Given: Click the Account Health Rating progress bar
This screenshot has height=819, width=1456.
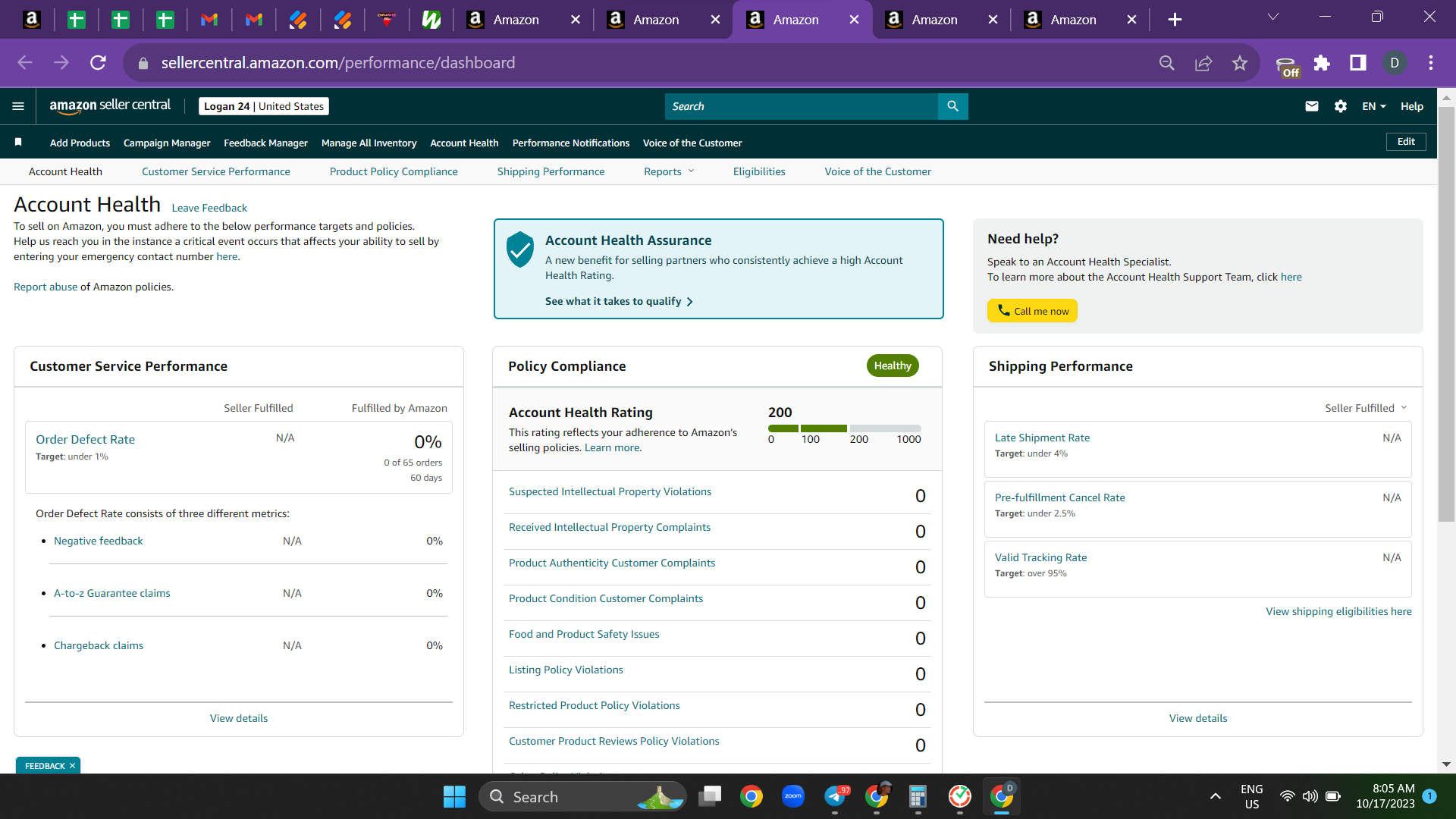Looking at the screenshot, I should [845, 428].
